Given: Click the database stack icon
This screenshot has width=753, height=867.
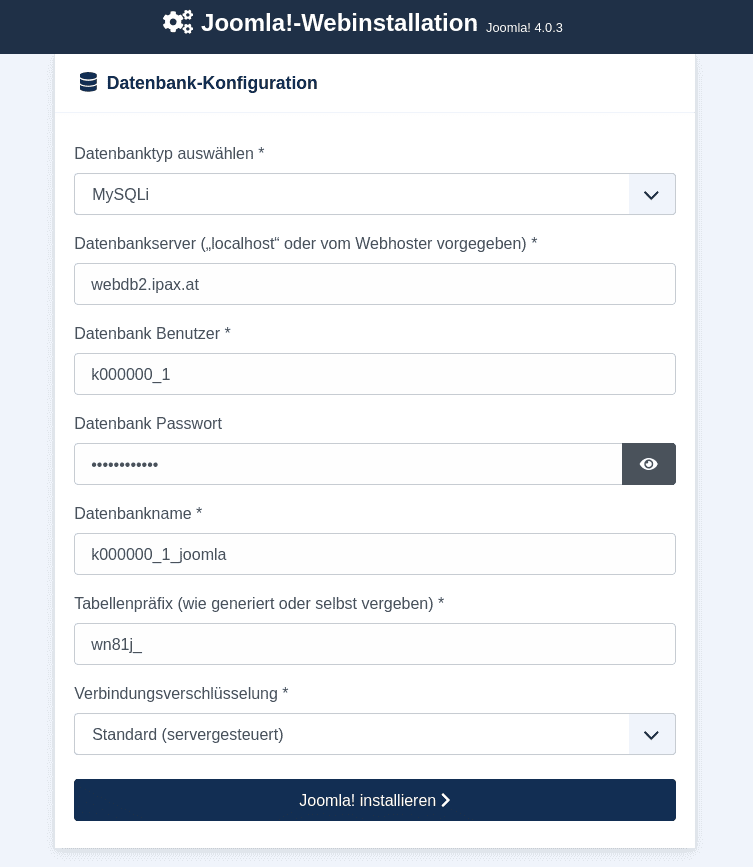Looking at the screenshot, I should (x=88, y=83).
